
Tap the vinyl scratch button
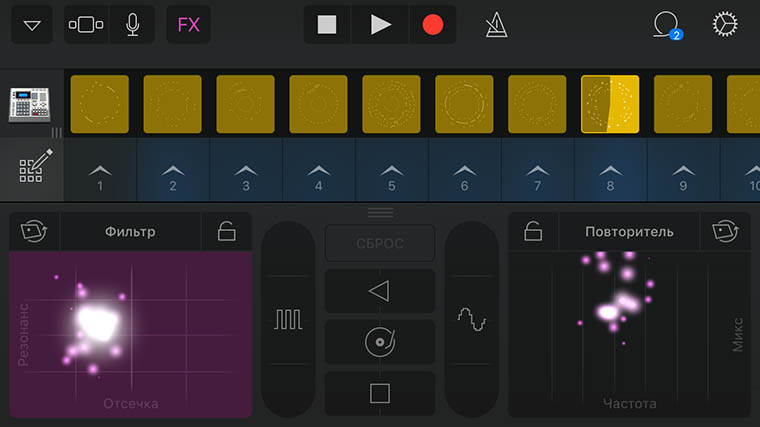coord(380,342)
